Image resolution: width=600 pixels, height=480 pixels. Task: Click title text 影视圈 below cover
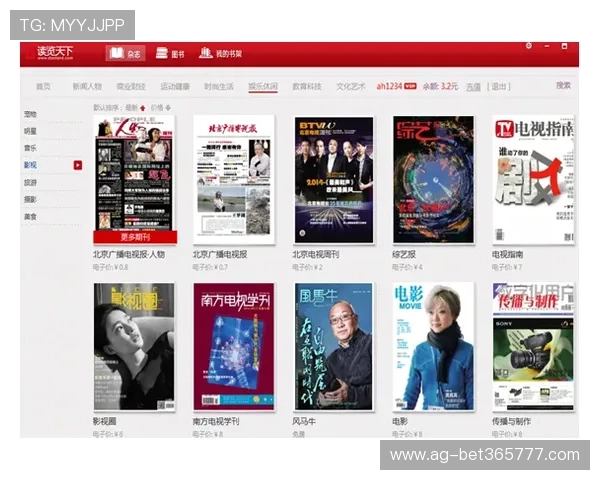(104, 421)
